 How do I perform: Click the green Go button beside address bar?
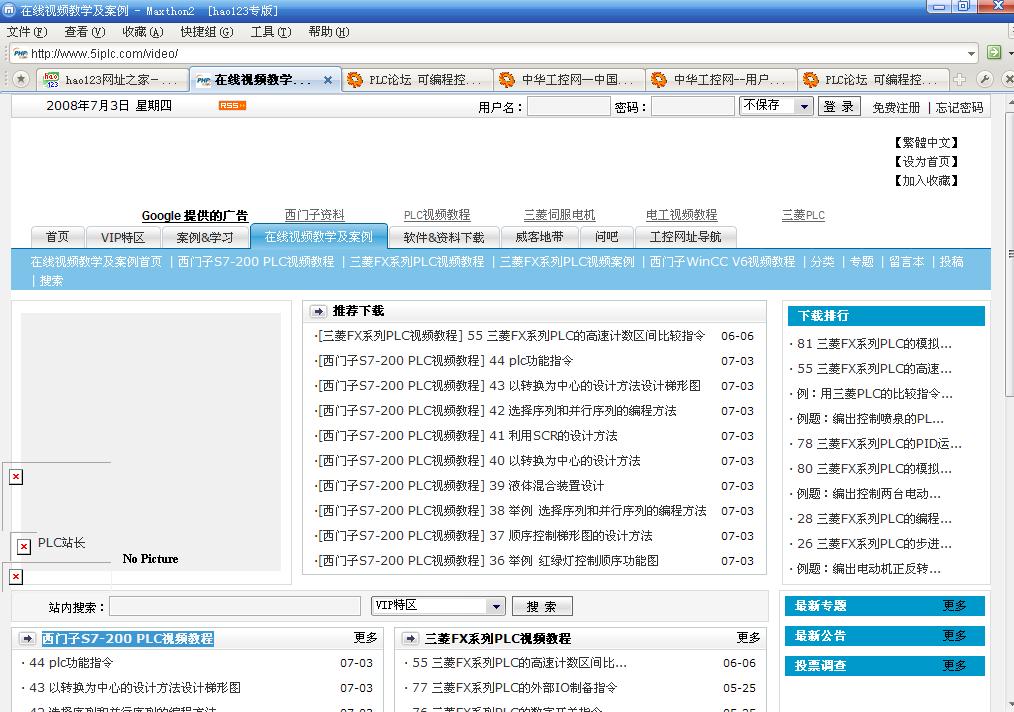(994, 52)
